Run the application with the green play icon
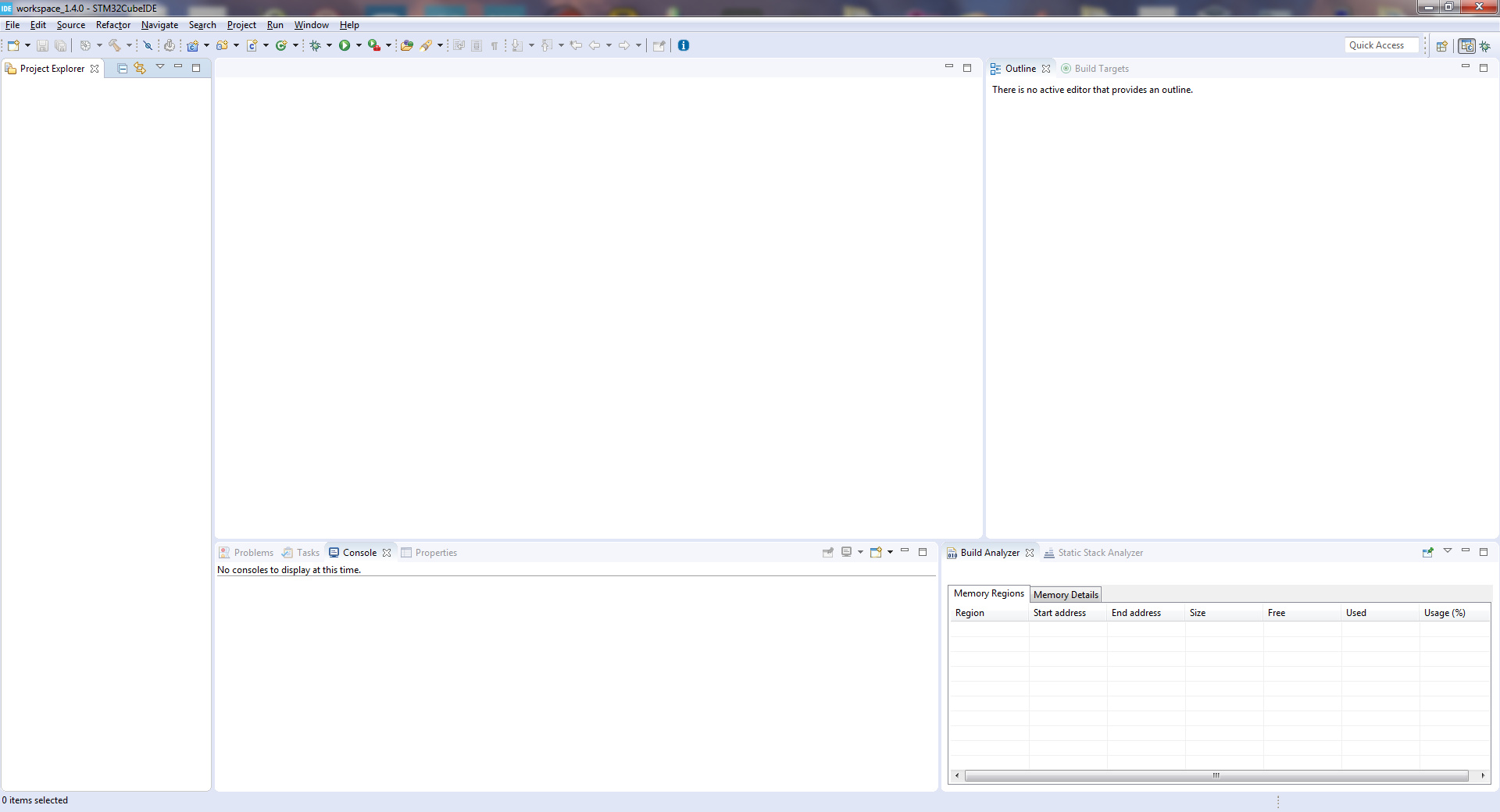Viewport: 1500px width, 812px height. click(x=345, y=45)
